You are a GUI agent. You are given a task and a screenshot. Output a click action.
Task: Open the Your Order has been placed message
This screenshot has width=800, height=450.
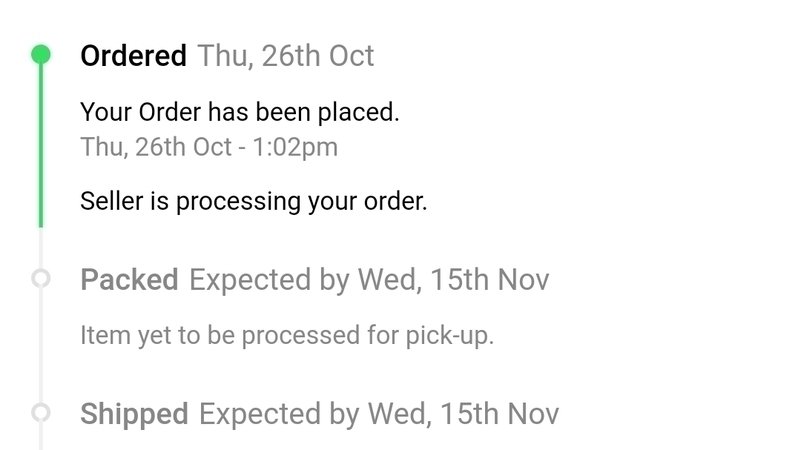pyautogui.click(x=240, y=112)
